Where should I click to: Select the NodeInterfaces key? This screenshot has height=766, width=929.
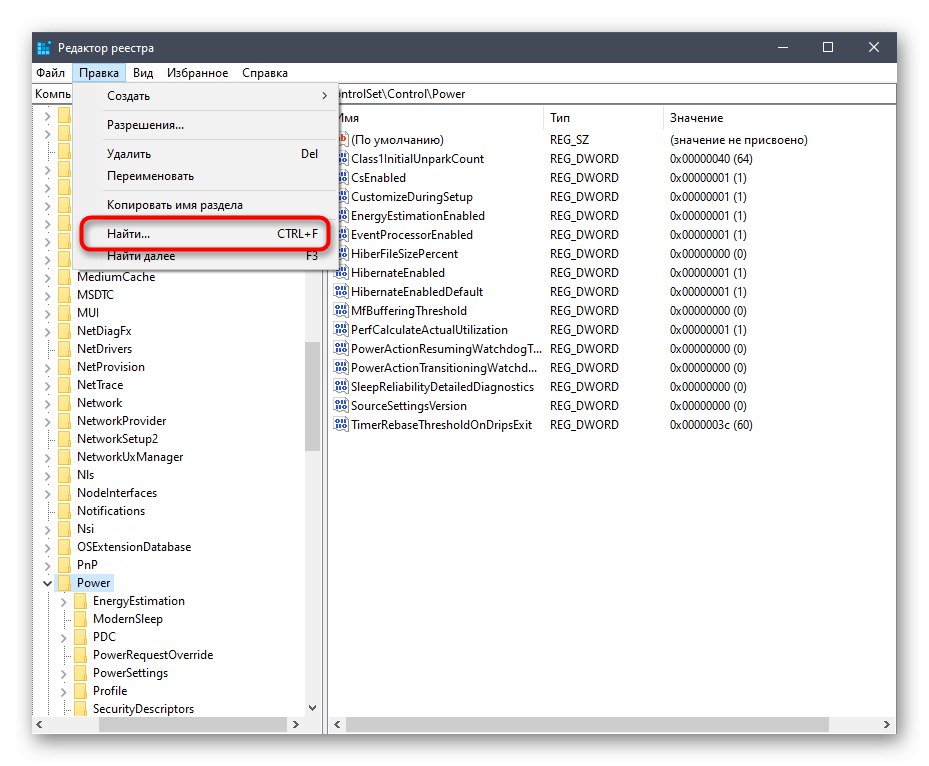click(x=117, y=493)
